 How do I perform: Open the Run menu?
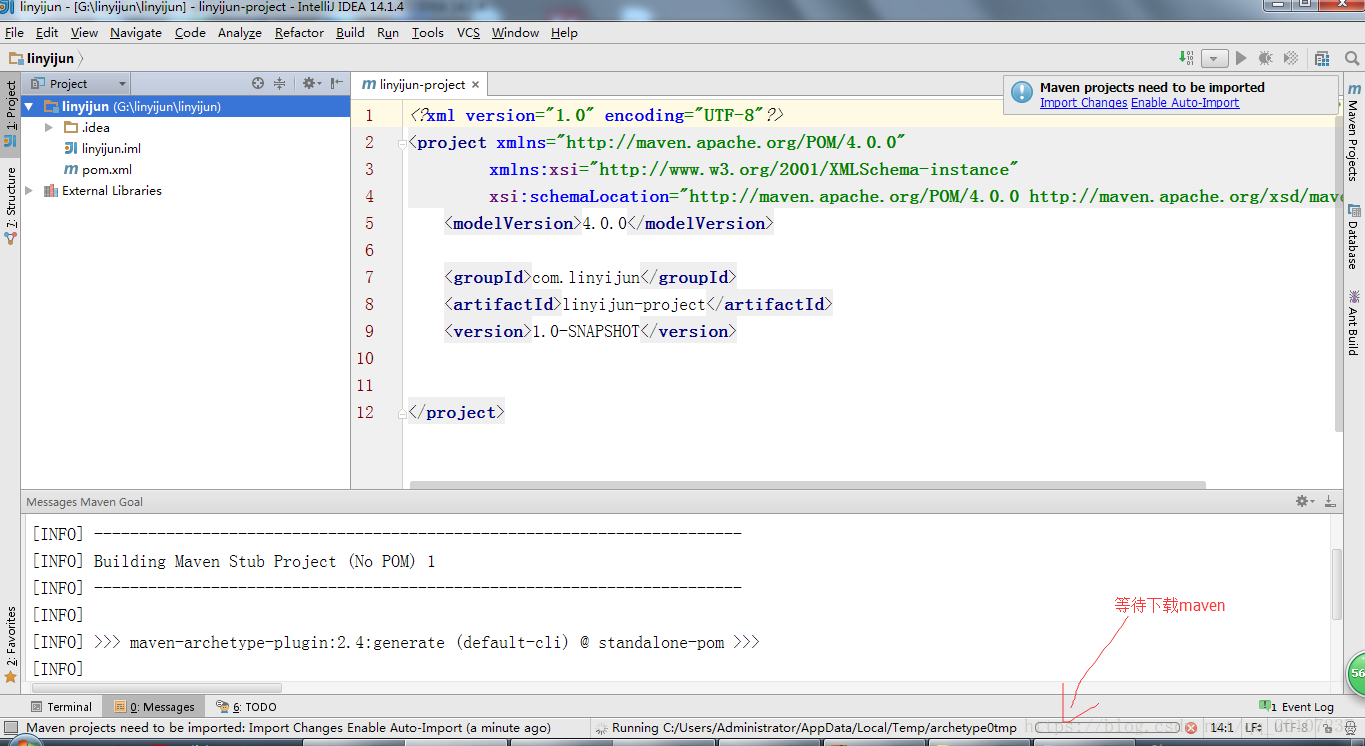tap(388, 32)
